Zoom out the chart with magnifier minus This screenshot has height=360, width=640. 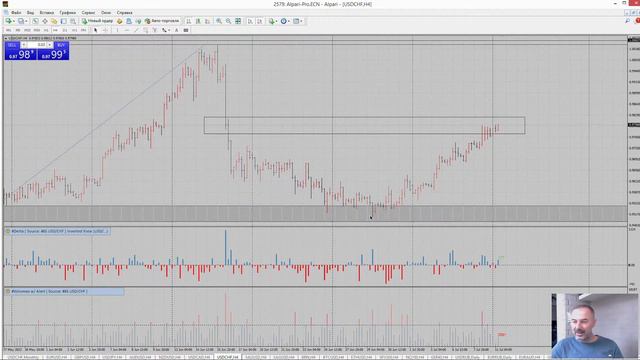(x=229, y=21)
